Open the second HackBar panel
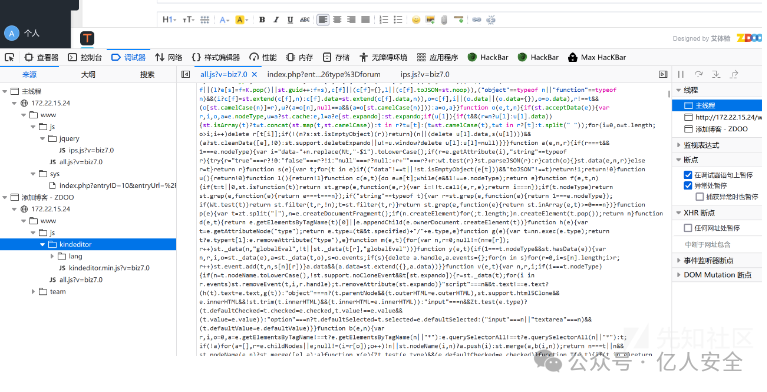Viewport: 767px width, 392px height. coord(538,57)
